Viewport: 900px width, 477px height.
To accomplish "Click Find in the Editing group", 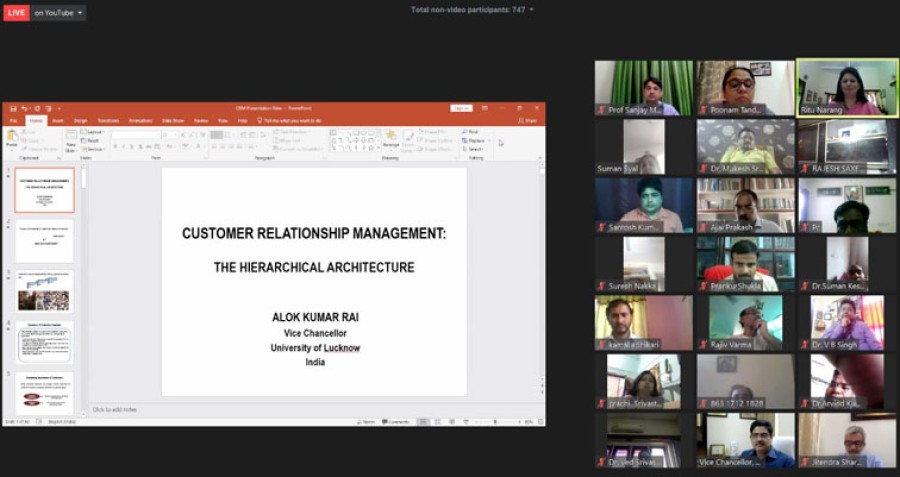I will click(x=472, y=131).
